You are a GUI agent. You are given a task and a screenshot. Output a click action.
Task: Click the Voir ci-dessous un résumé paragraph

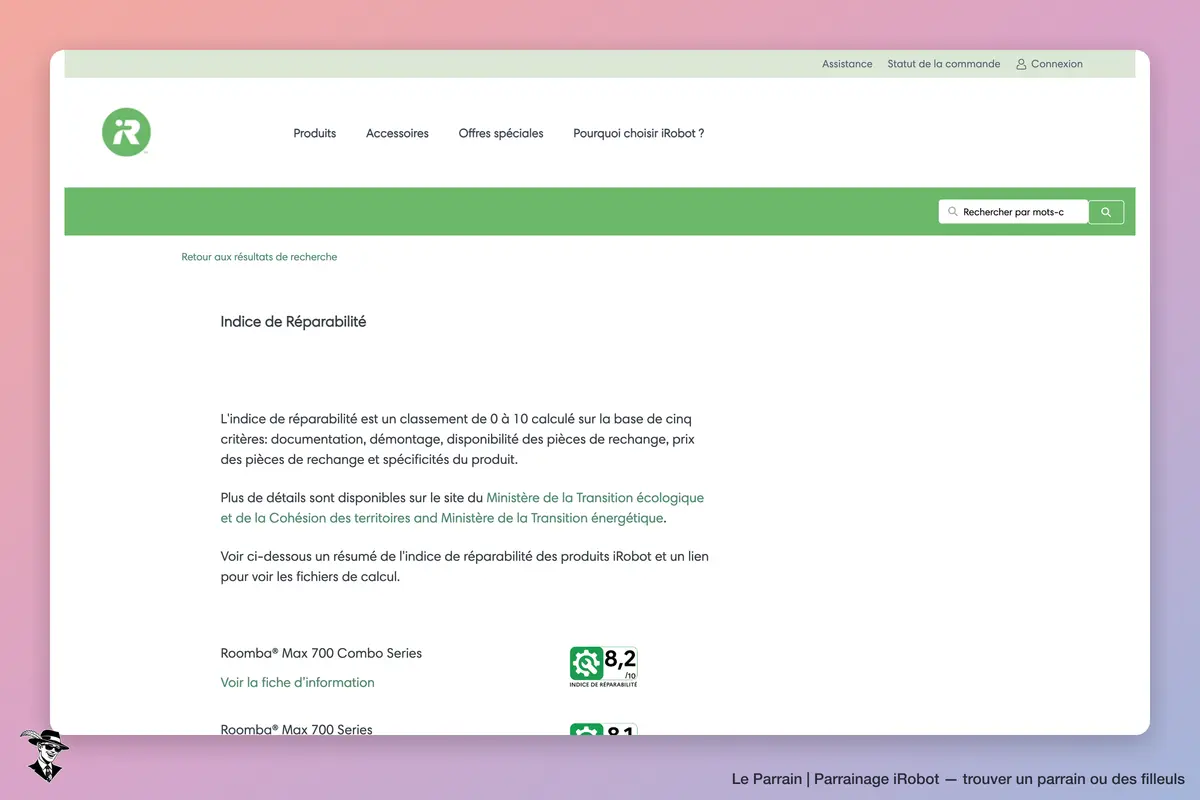click(464, 566)
